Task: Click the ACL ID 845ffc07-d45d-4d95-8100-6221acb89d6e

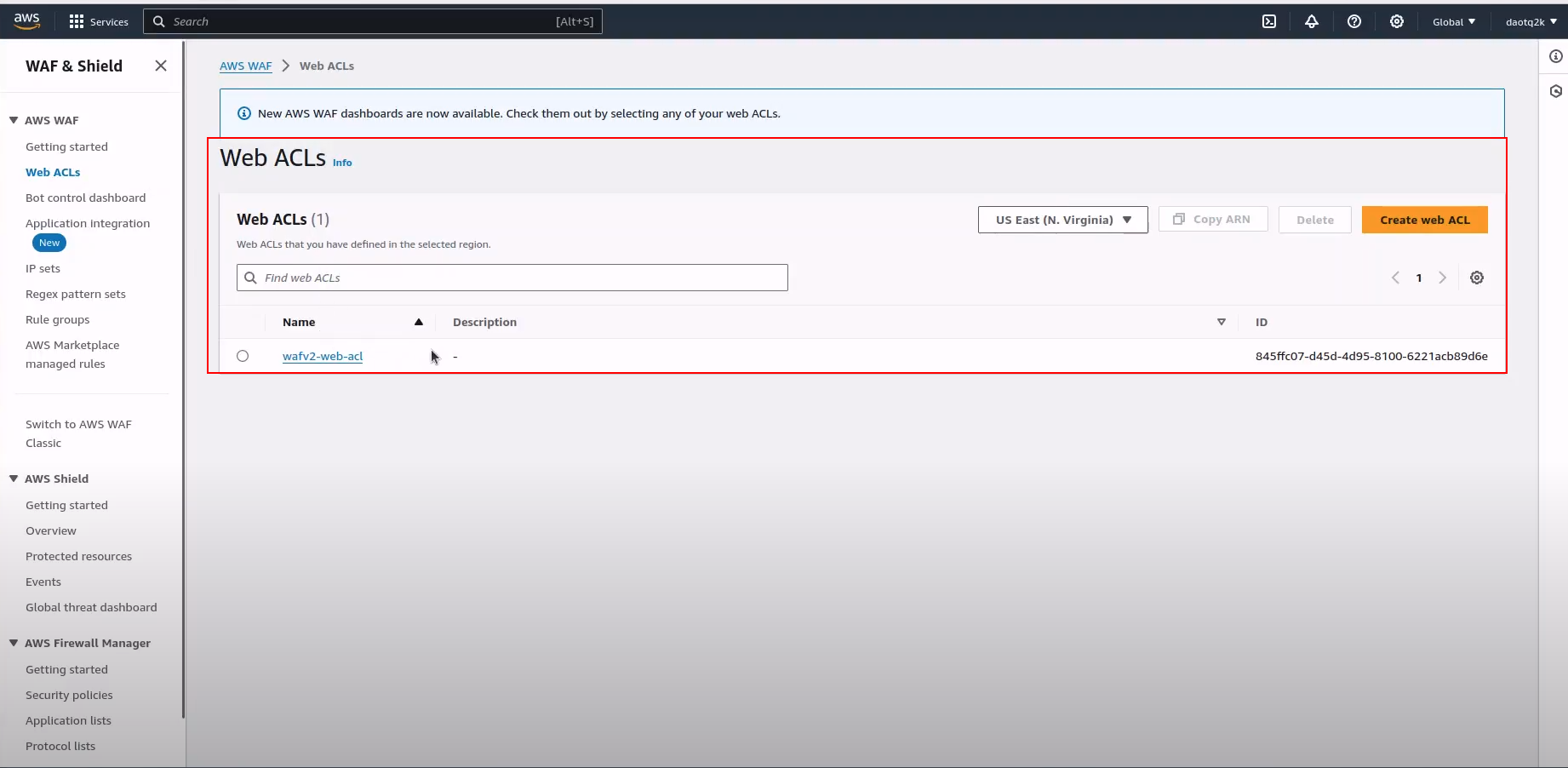Action: 1371,356
